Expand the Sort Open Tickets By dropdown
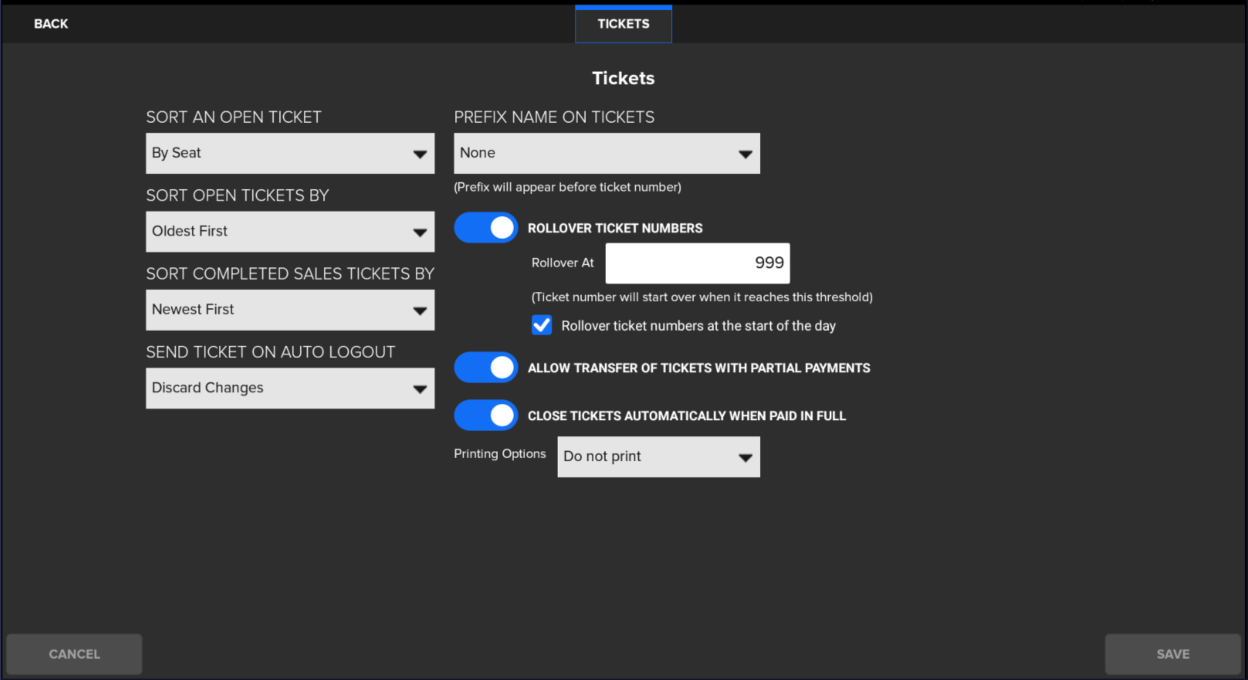The height and width of the screenshot is (680, 1248). [290, 231]
